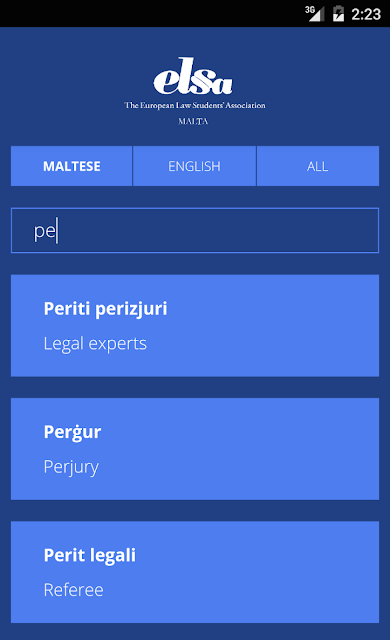Tap the "Legal experts" translation text

[x=95, y=344]
